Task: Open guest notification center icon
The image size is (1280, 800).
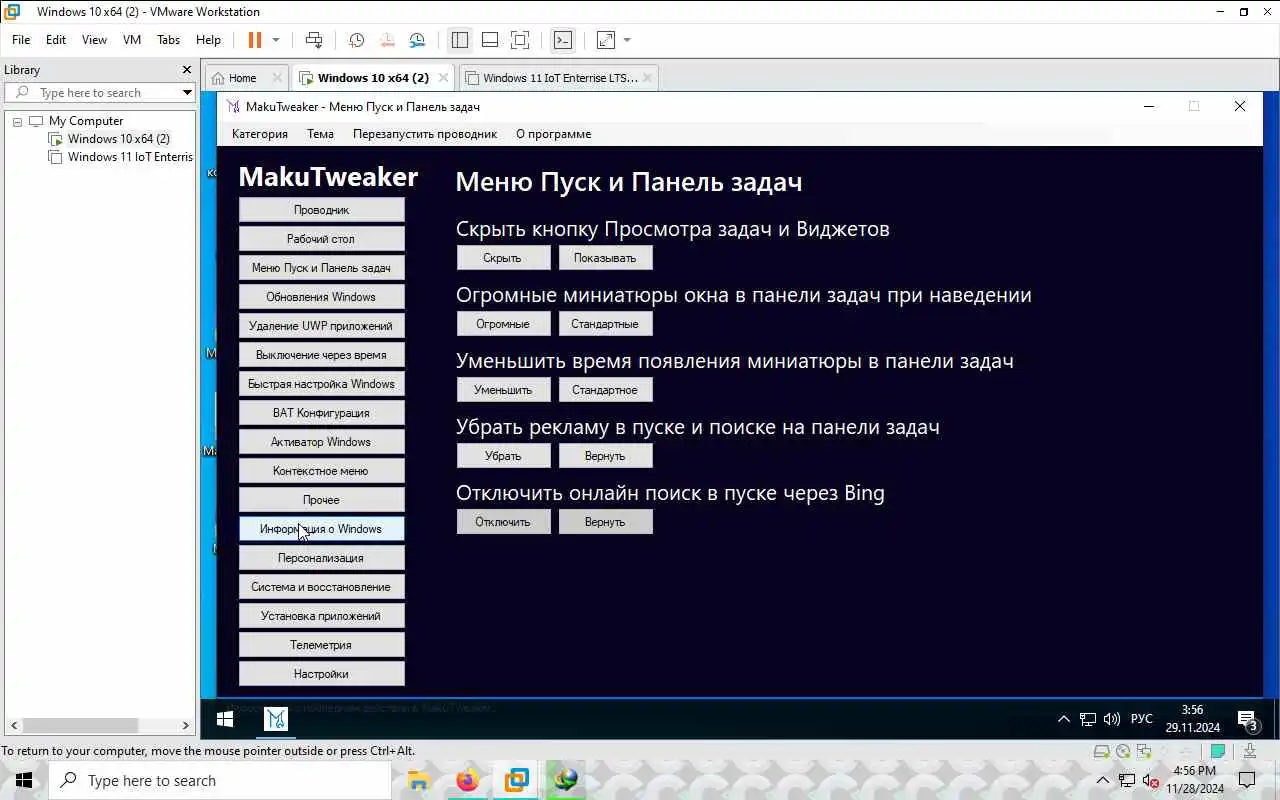Action: 1247,719
